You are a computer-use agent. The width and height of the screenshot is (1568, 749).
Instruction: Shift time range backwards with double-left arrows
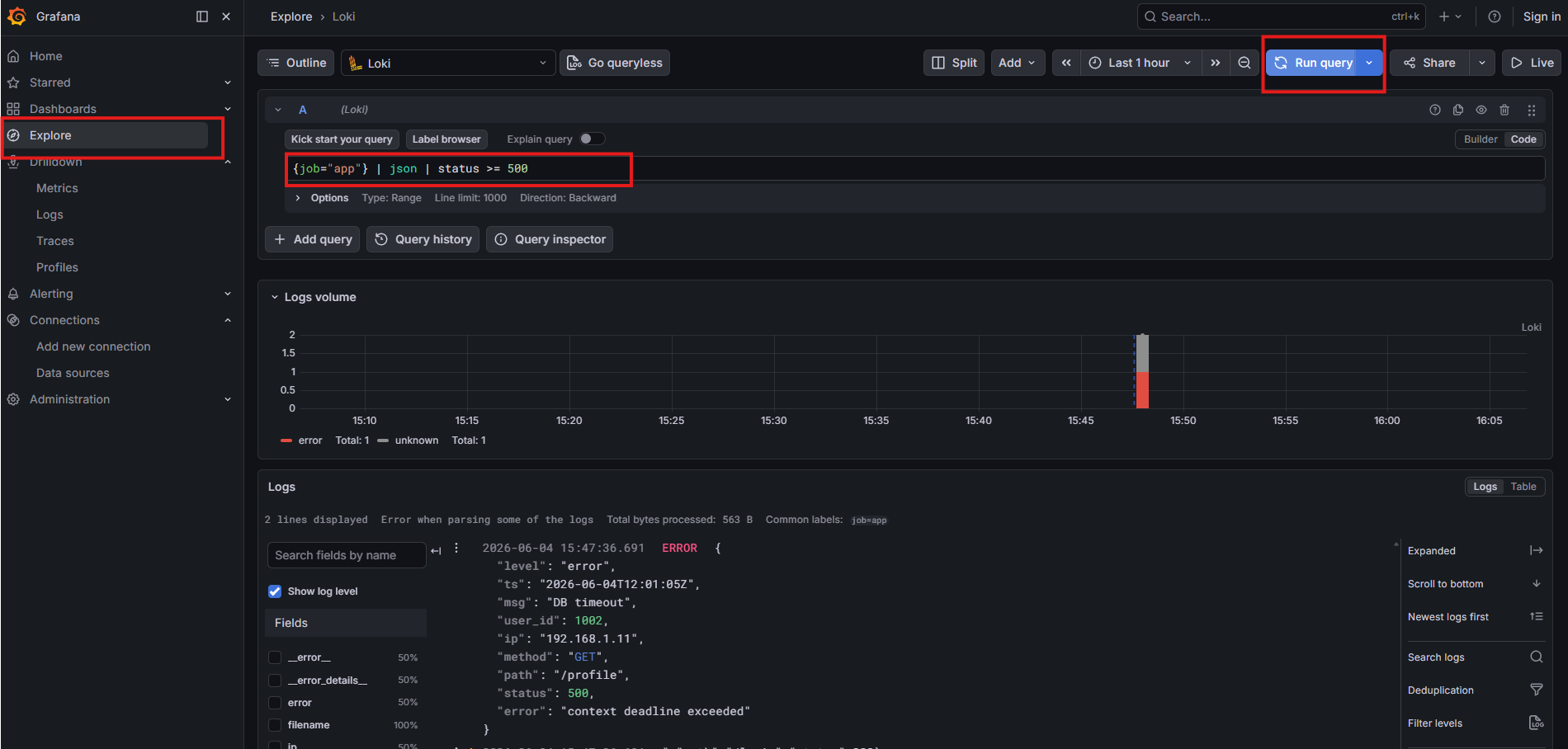tap(1066, 63)
